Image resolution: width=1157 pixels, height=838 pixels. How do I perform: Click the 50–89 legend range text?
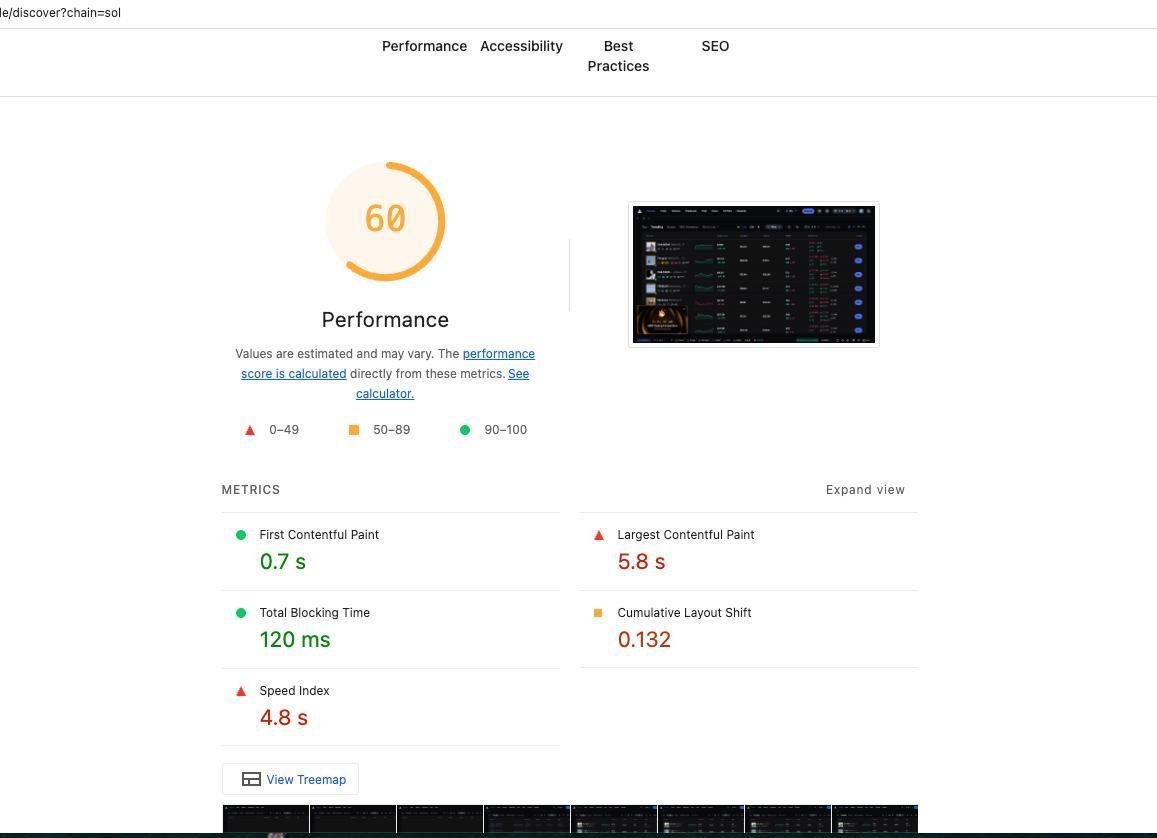[x=392, y=430]
